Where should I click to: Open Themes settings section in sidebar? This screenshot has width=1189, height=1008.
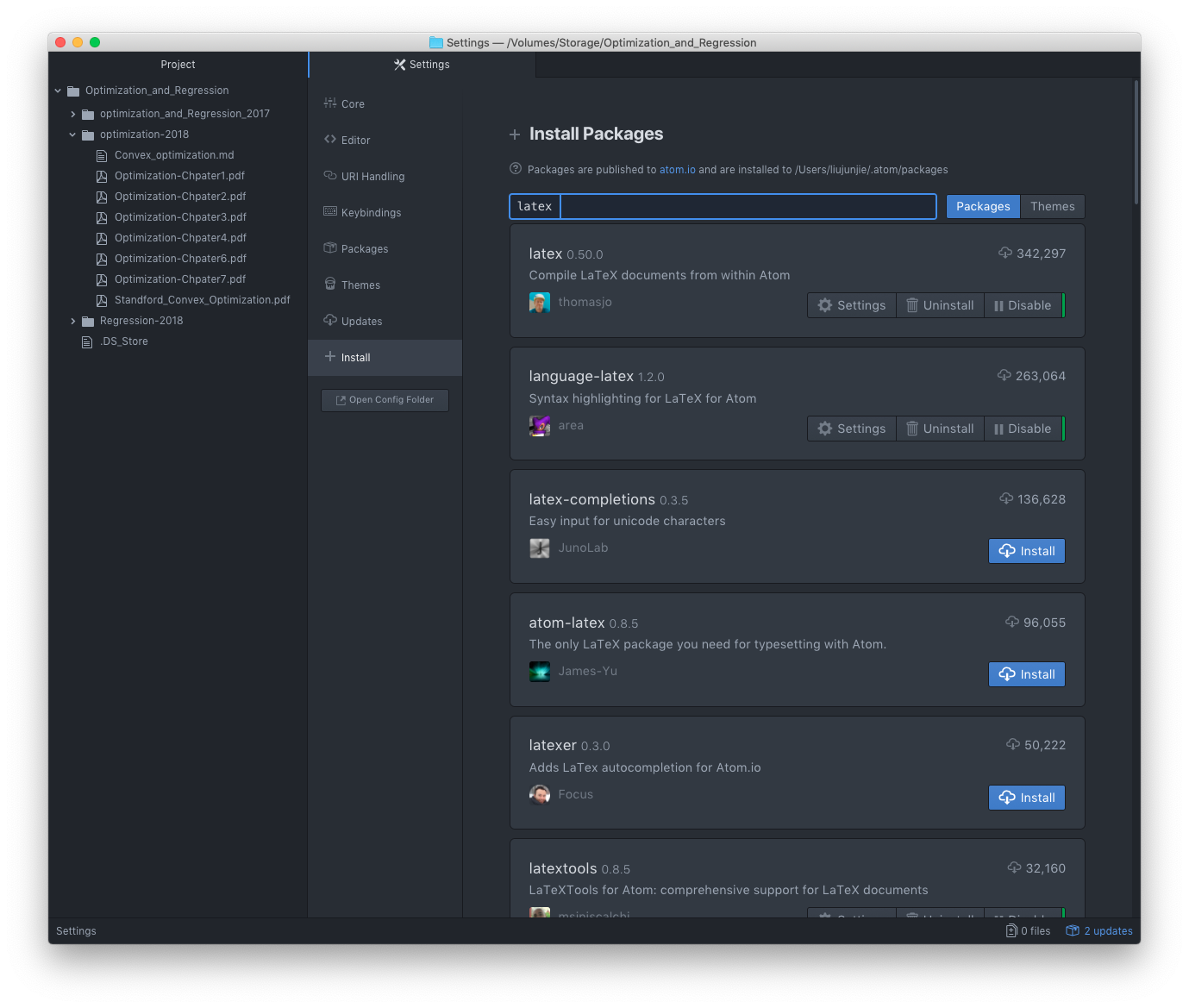pos(385,285)
